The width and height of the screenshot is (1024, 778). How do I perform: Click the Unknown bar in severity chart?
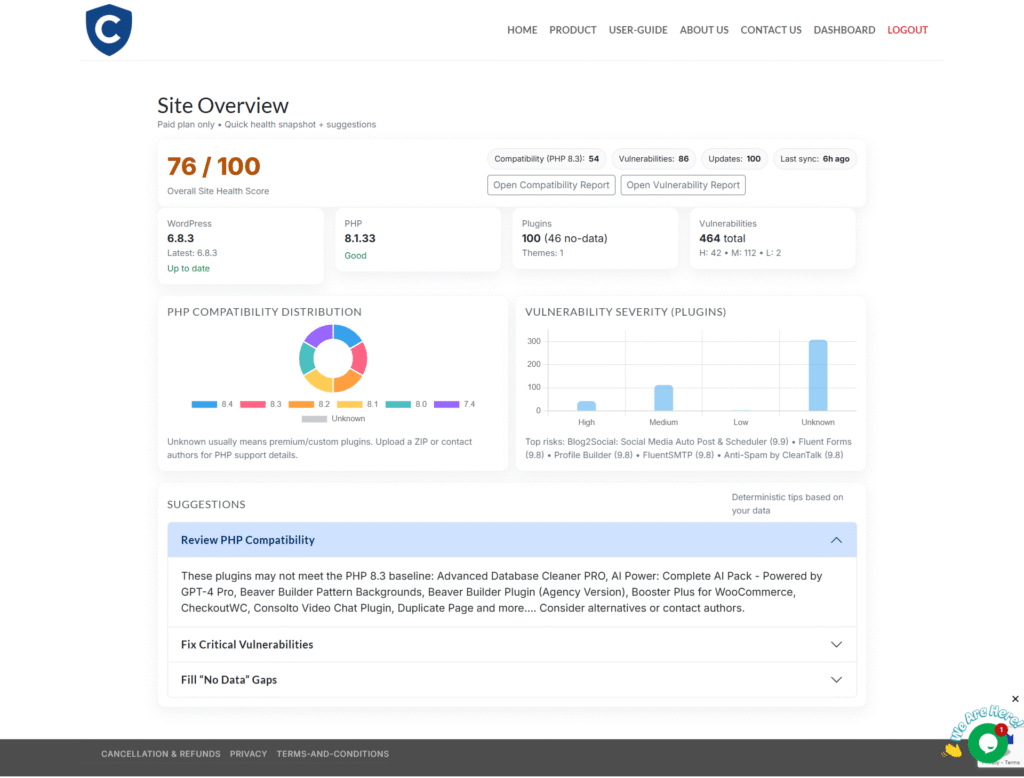[818, 375]
